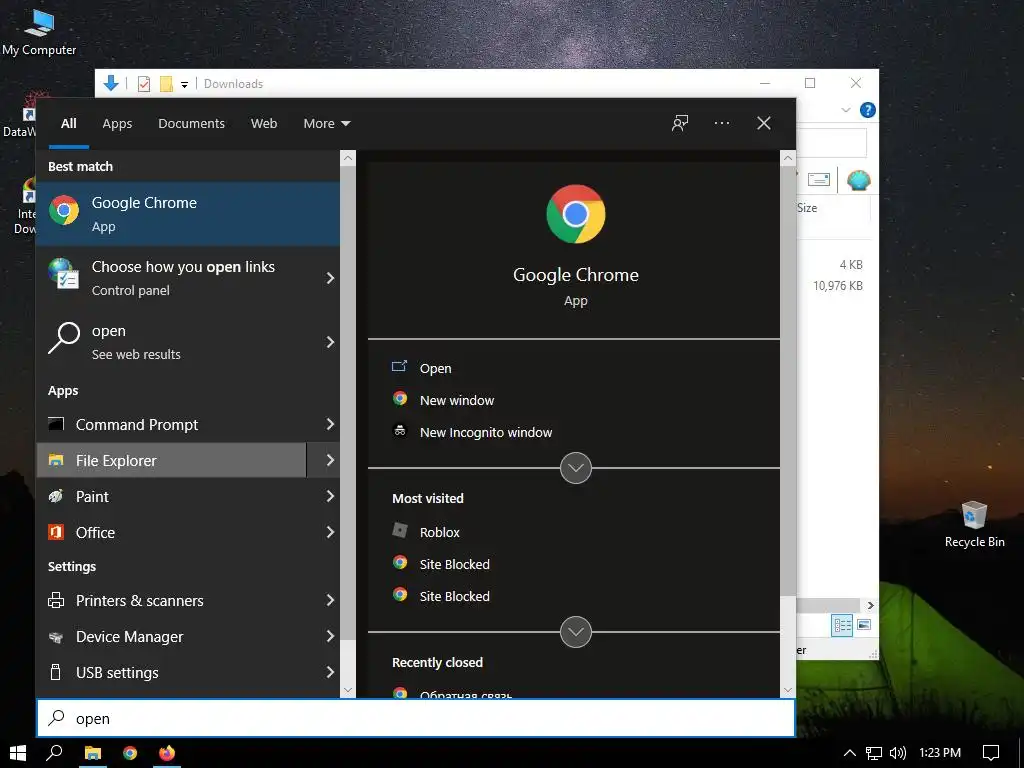The width and height of the screenshot is (1024, 768).
Task: Switch to the Apps search tab
Action: point(117,123)
